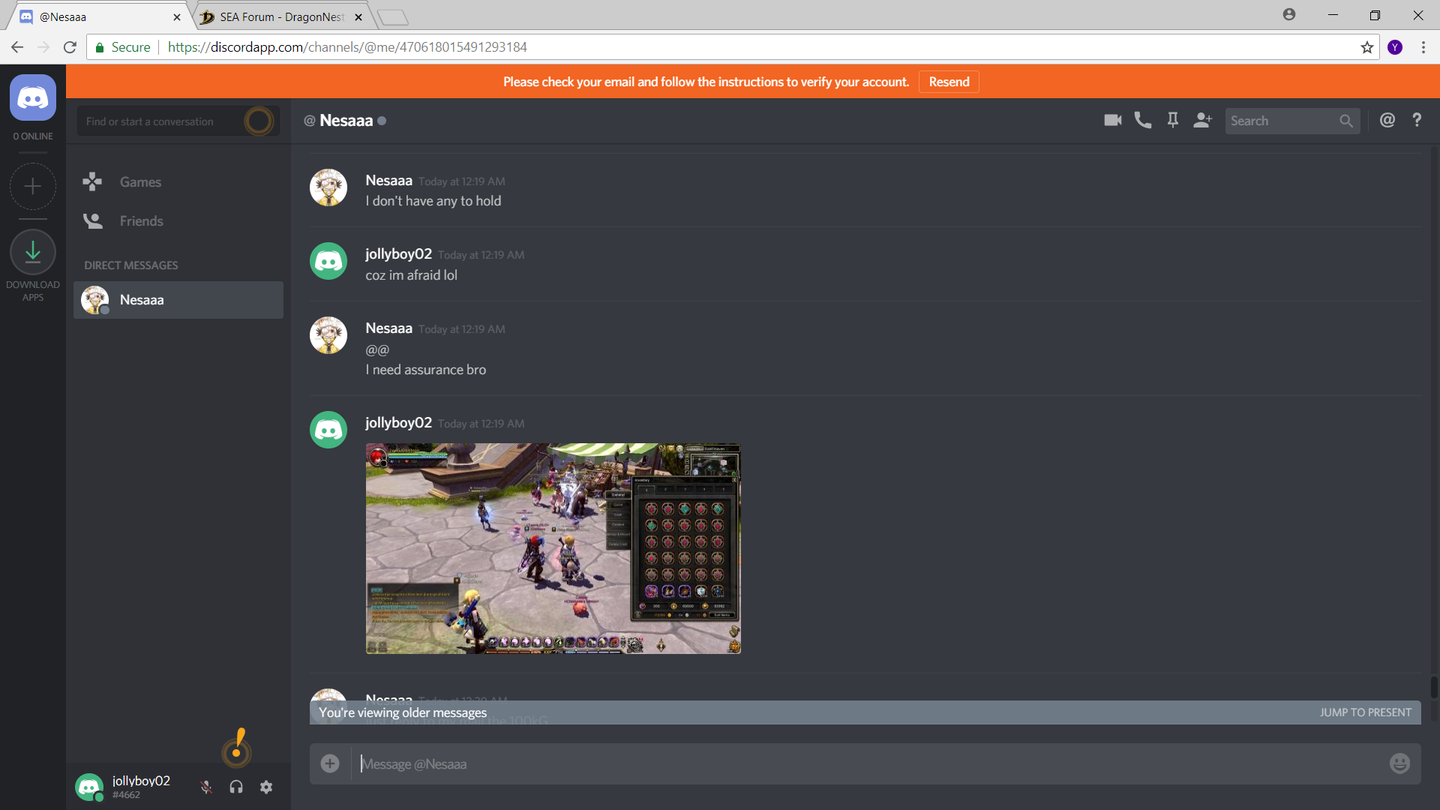The width and height of the screenshot is (1440, 810).
Task: Start a voice call with Nesaaa
Action: 1143,120
